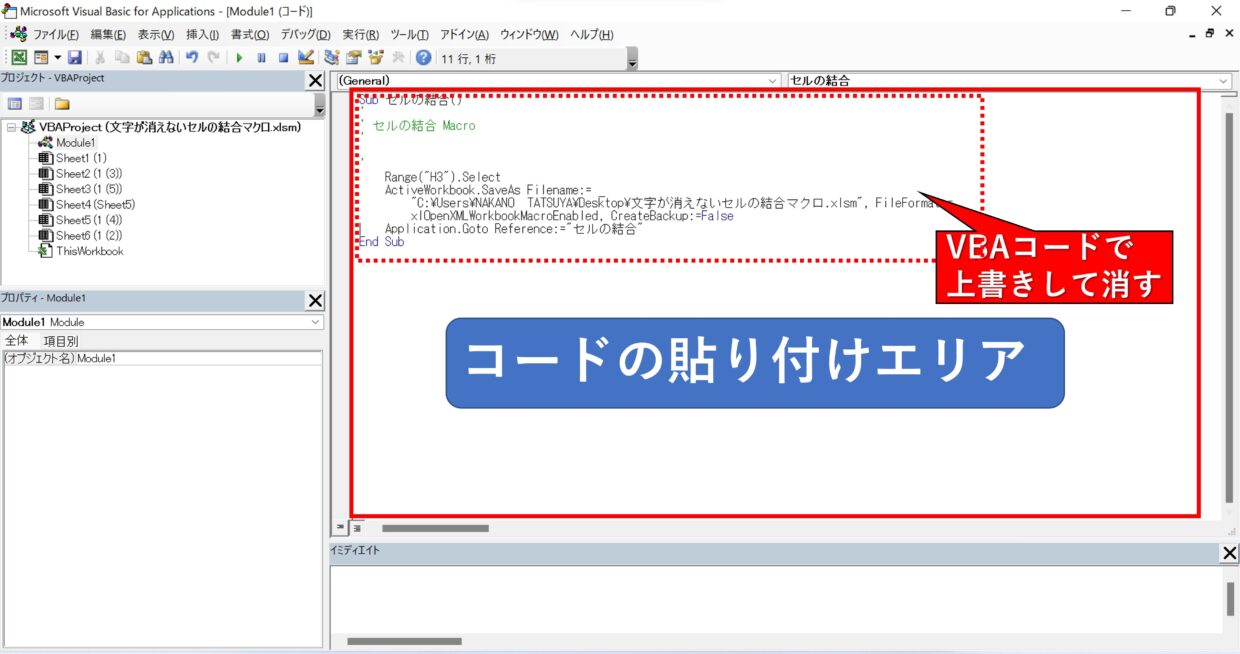1240x654 pixels.
Task: Click the greyed-out Toolbox icon
Action: pyautogui.click(x=398, y=58)
